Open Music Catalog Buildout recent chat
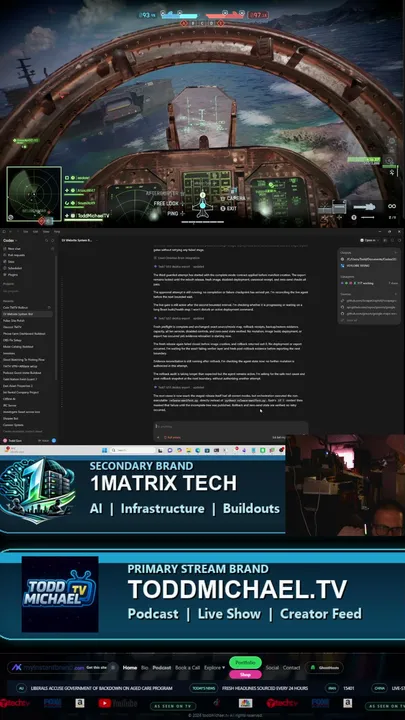The width and height of the screenshot is (405, 720). point(18,347)
